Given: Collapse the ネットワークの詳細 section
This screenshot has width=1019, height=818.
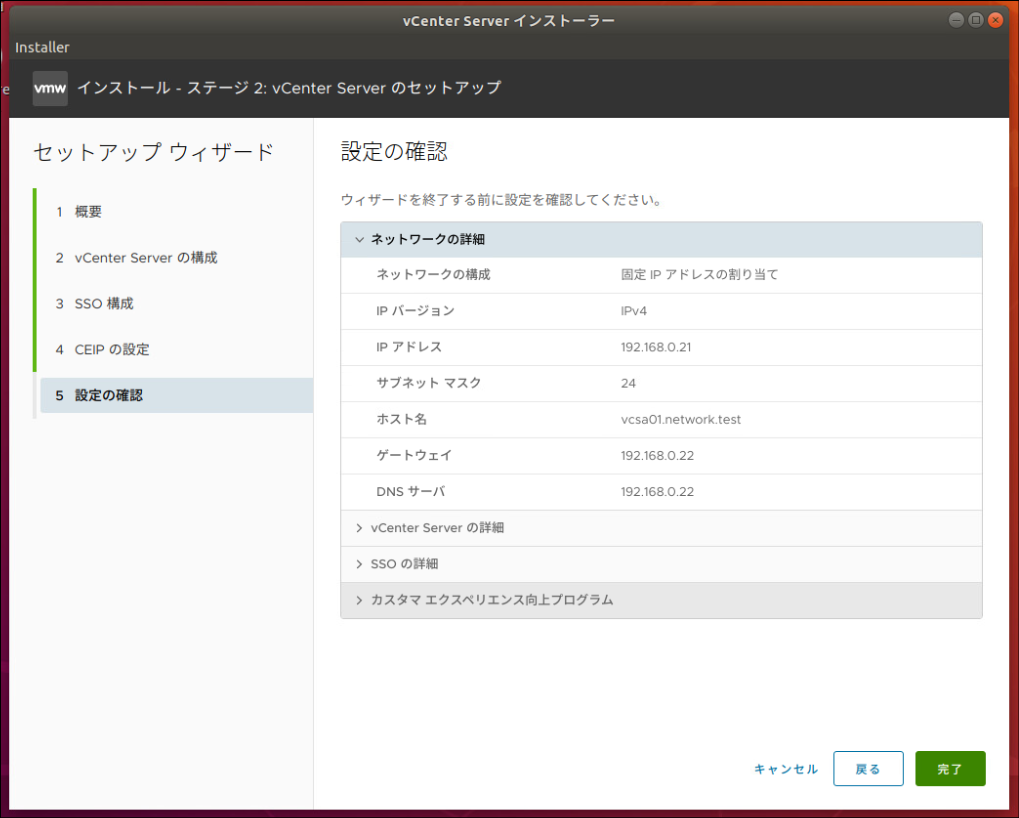Looking at the screenshot, I should coord(661,240).
